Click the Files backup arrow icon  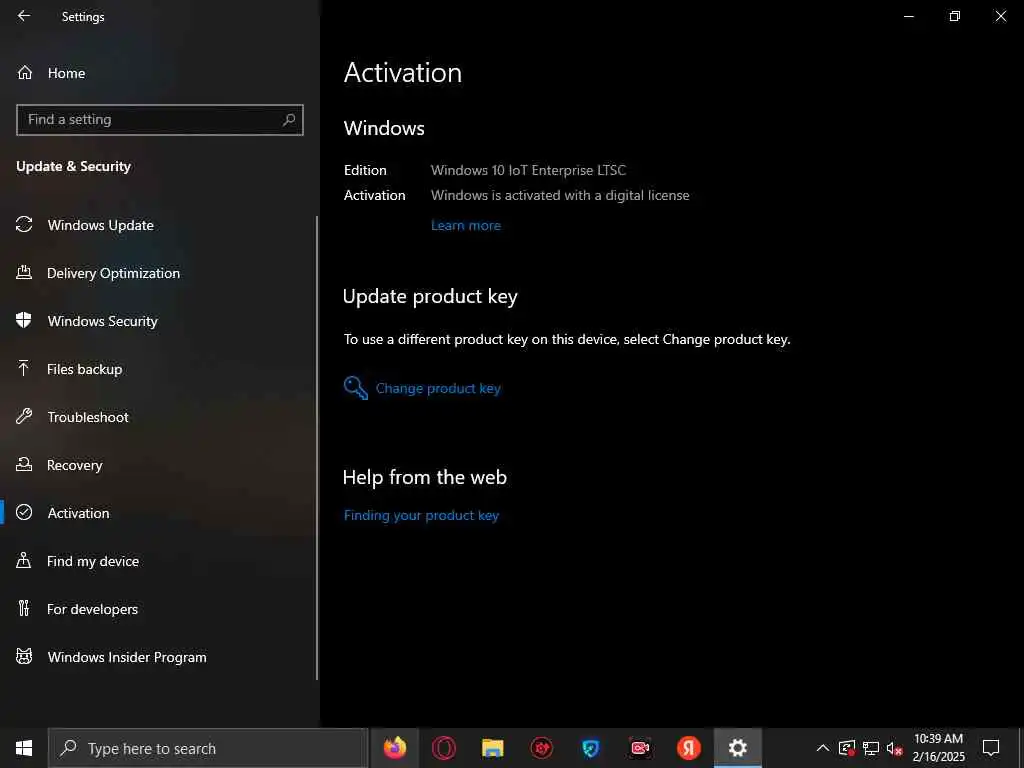[24, 368]
